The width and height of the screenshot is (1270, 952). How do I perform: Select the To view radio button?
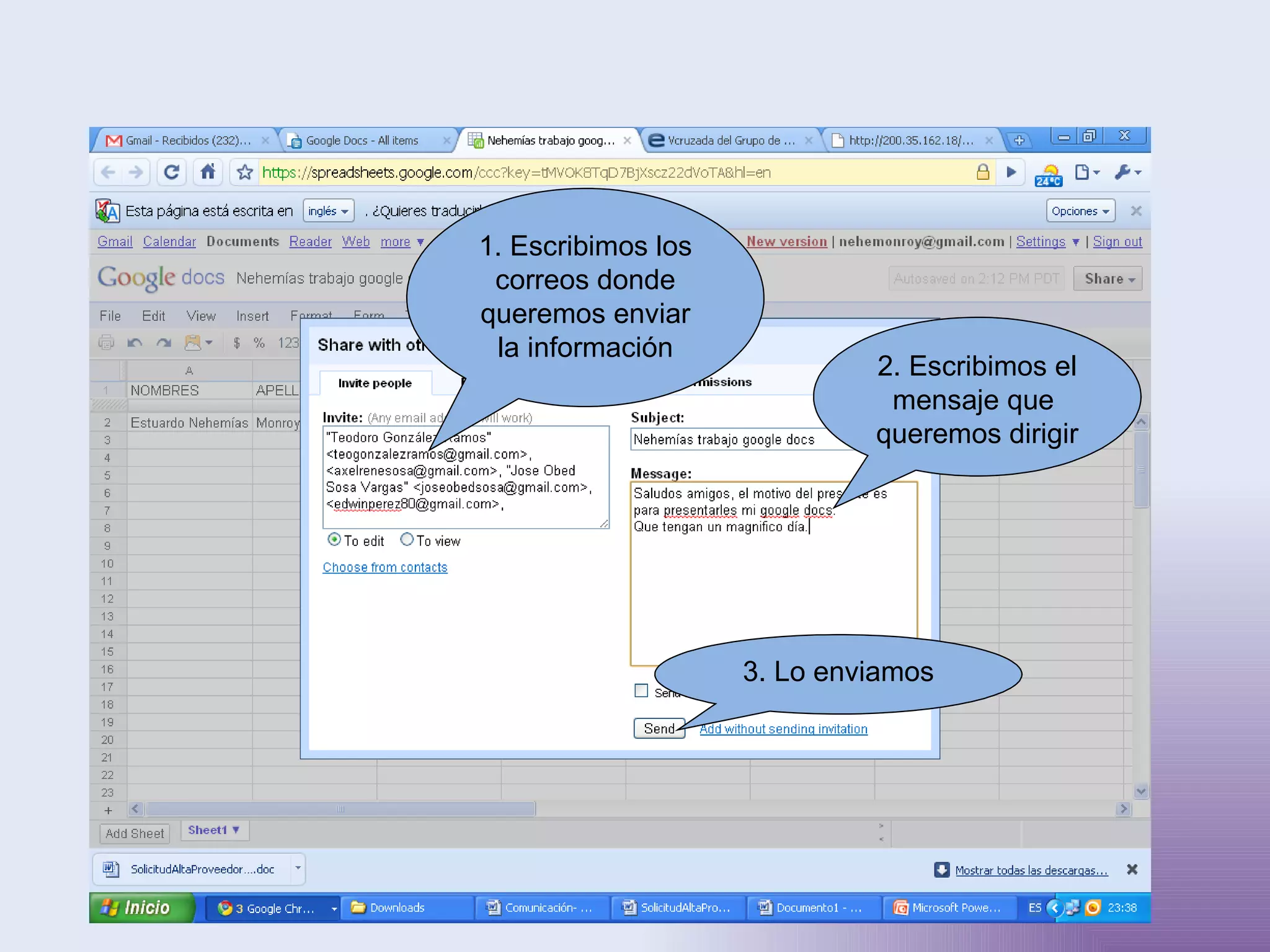pyautogui.click(x=407, y=540)
